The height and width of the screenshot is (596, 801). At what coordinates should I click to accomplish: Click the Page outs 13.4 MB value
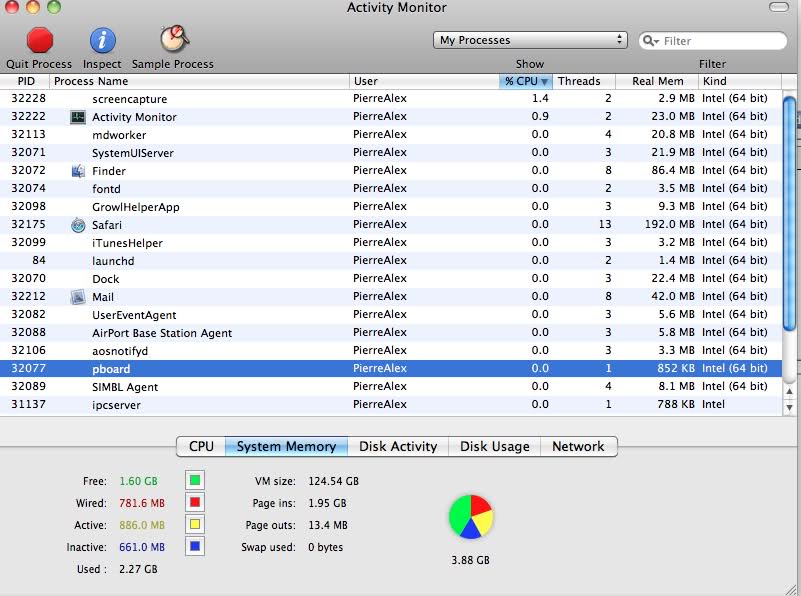[x=328, y=525]
